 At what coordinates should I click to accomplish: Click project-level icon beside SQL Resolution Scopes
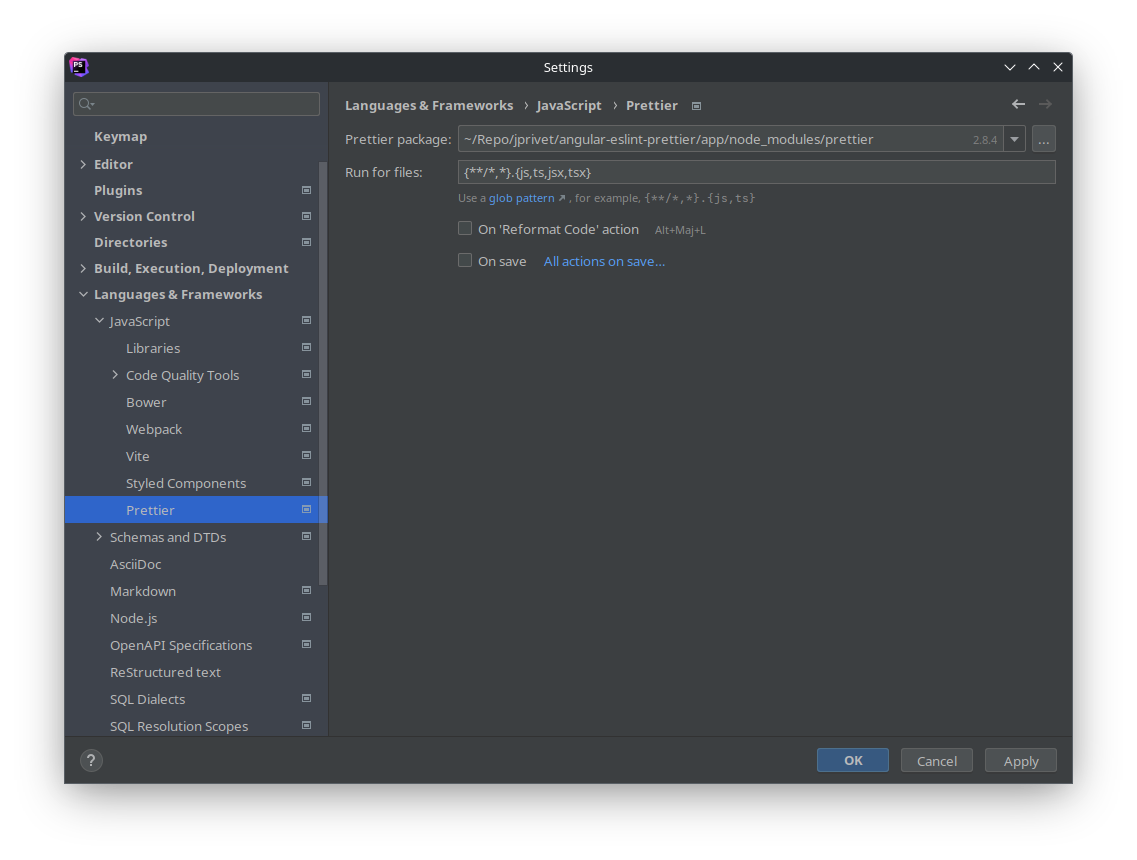pos(306,725)
